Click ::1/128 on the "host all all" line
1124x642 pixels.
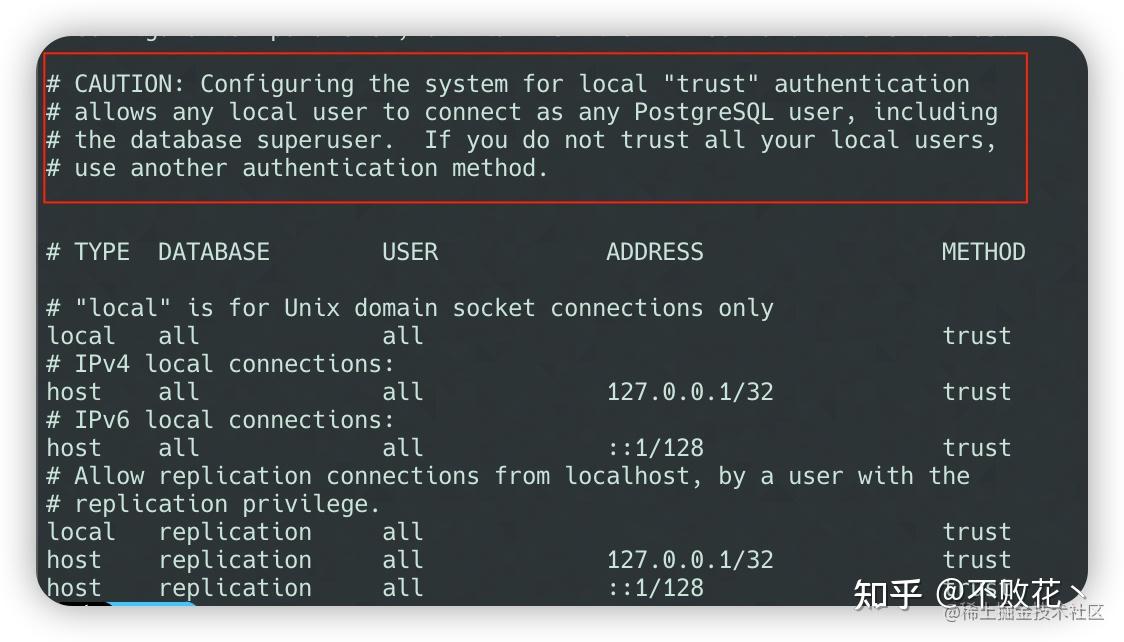click(655, 448)
